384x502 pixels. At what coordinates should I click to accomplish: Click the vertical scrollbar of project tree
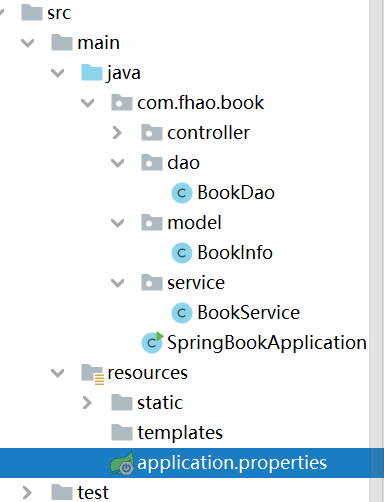(x=377, y=251)
